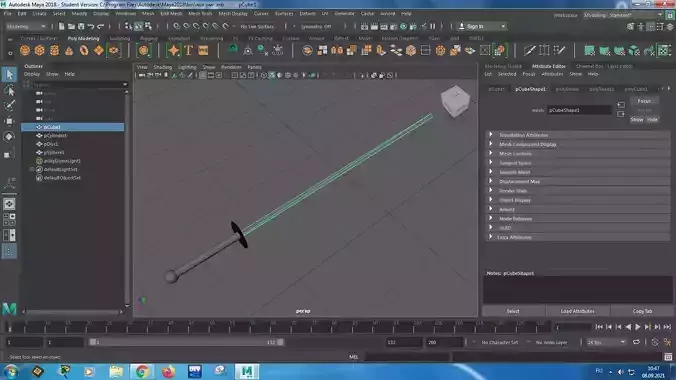Click the Play forwards button
The width and height of the screenshot is (676, 380).
click(x=638, y=327)
